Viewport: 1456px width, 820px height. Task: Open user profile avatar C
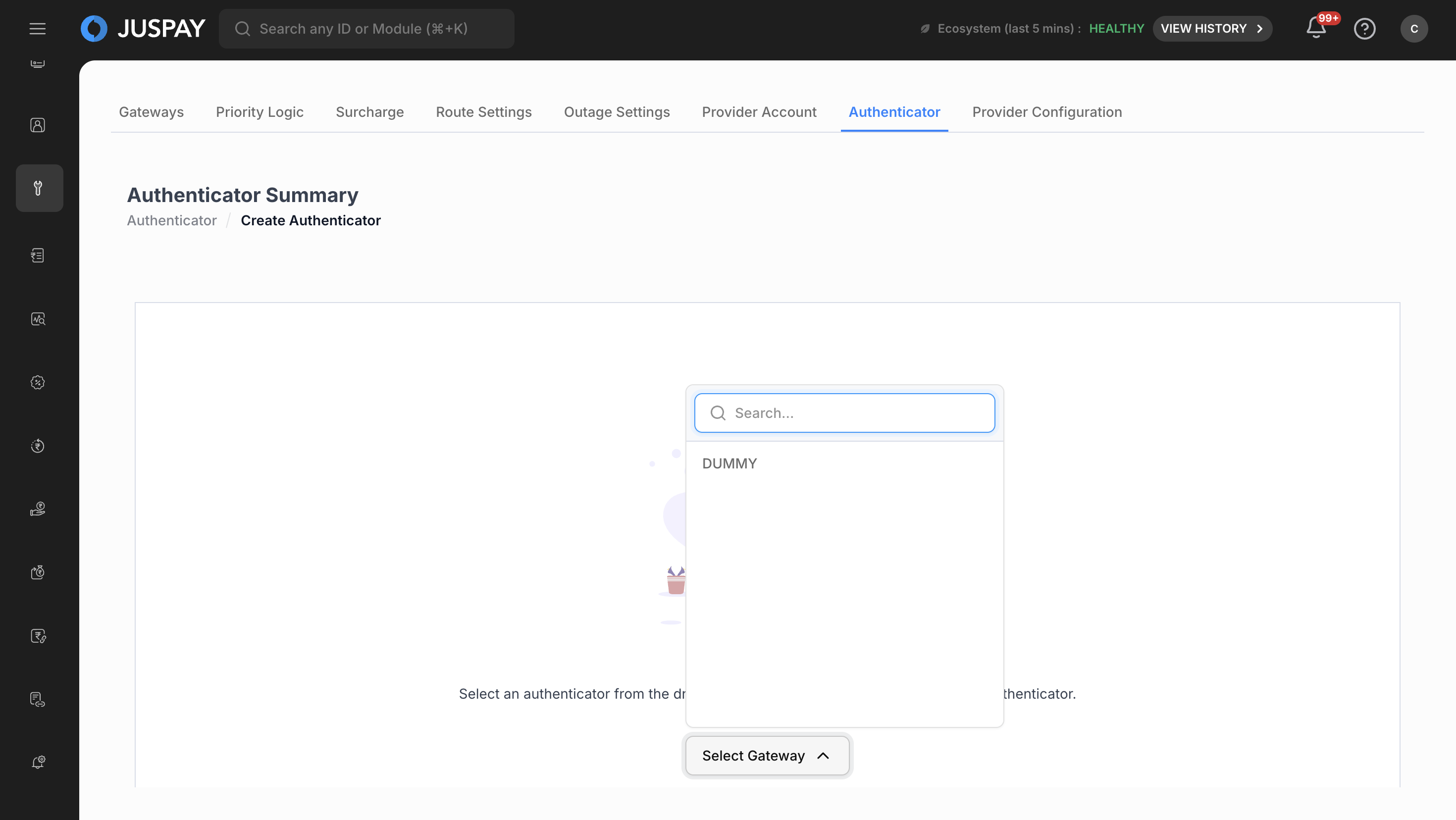1413,29
